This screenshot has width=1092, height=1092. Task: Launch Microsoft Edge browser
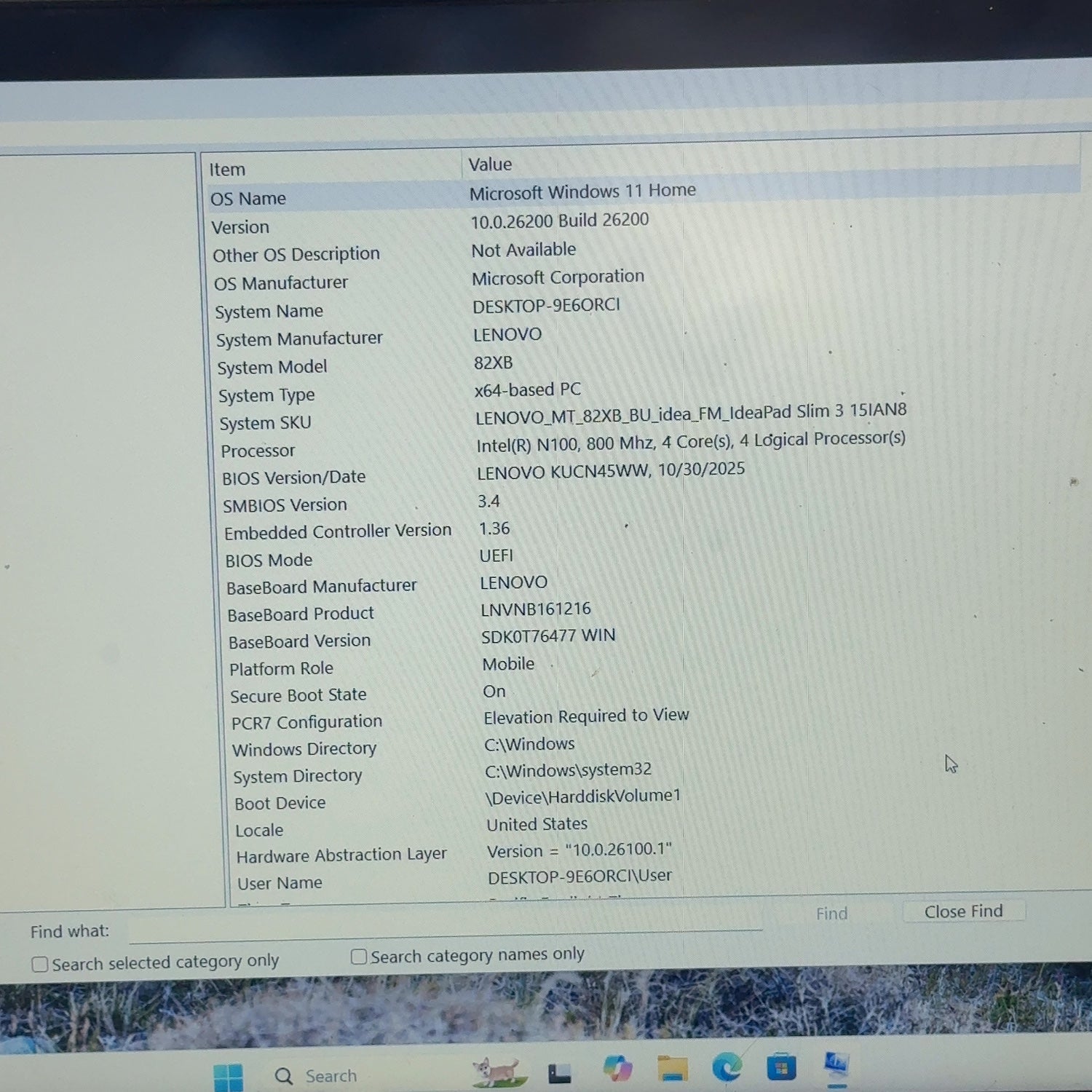(x=727, y=1067)
